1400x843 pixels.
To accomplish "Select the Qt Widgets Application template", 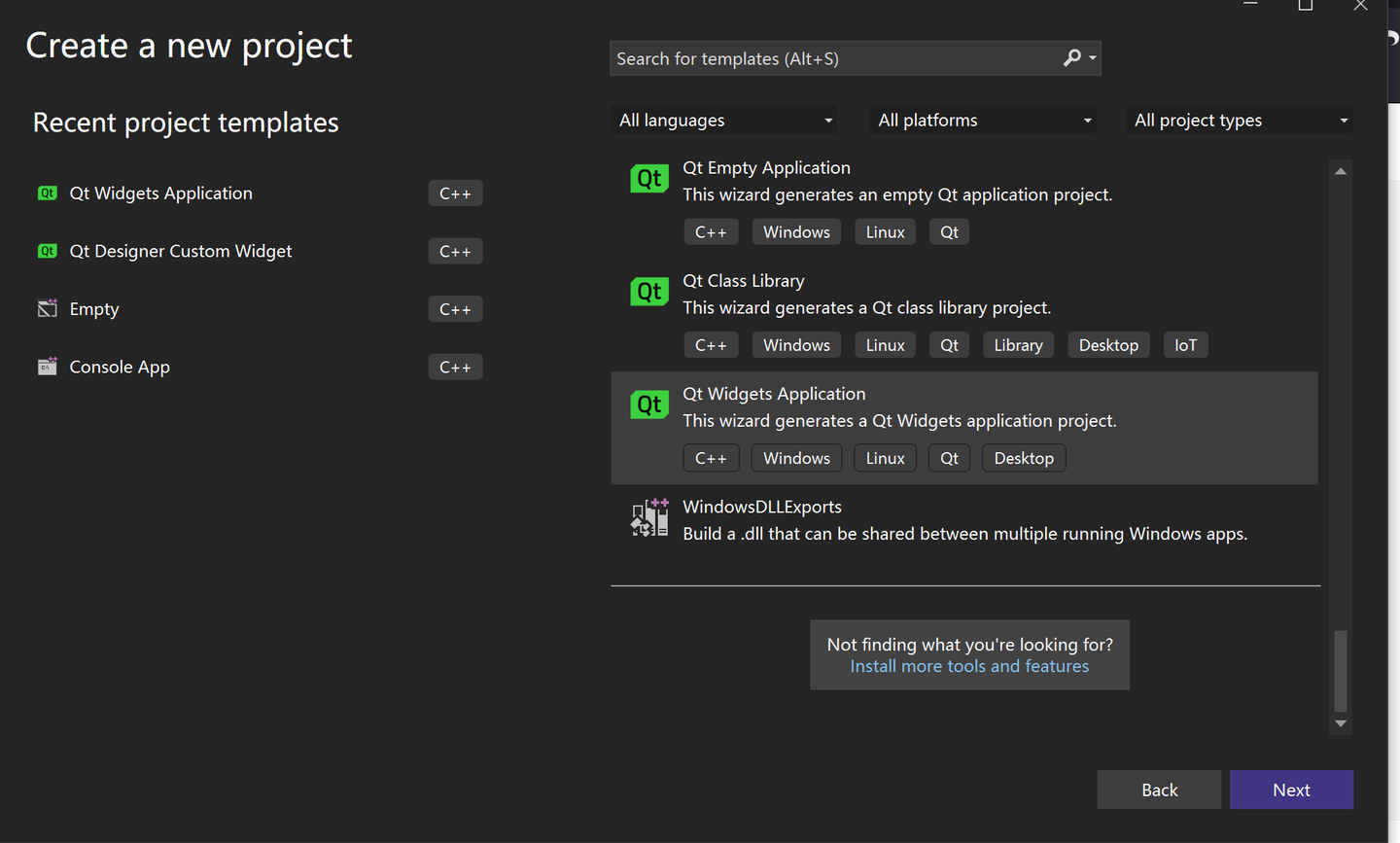I will click(x=774, y=394).
